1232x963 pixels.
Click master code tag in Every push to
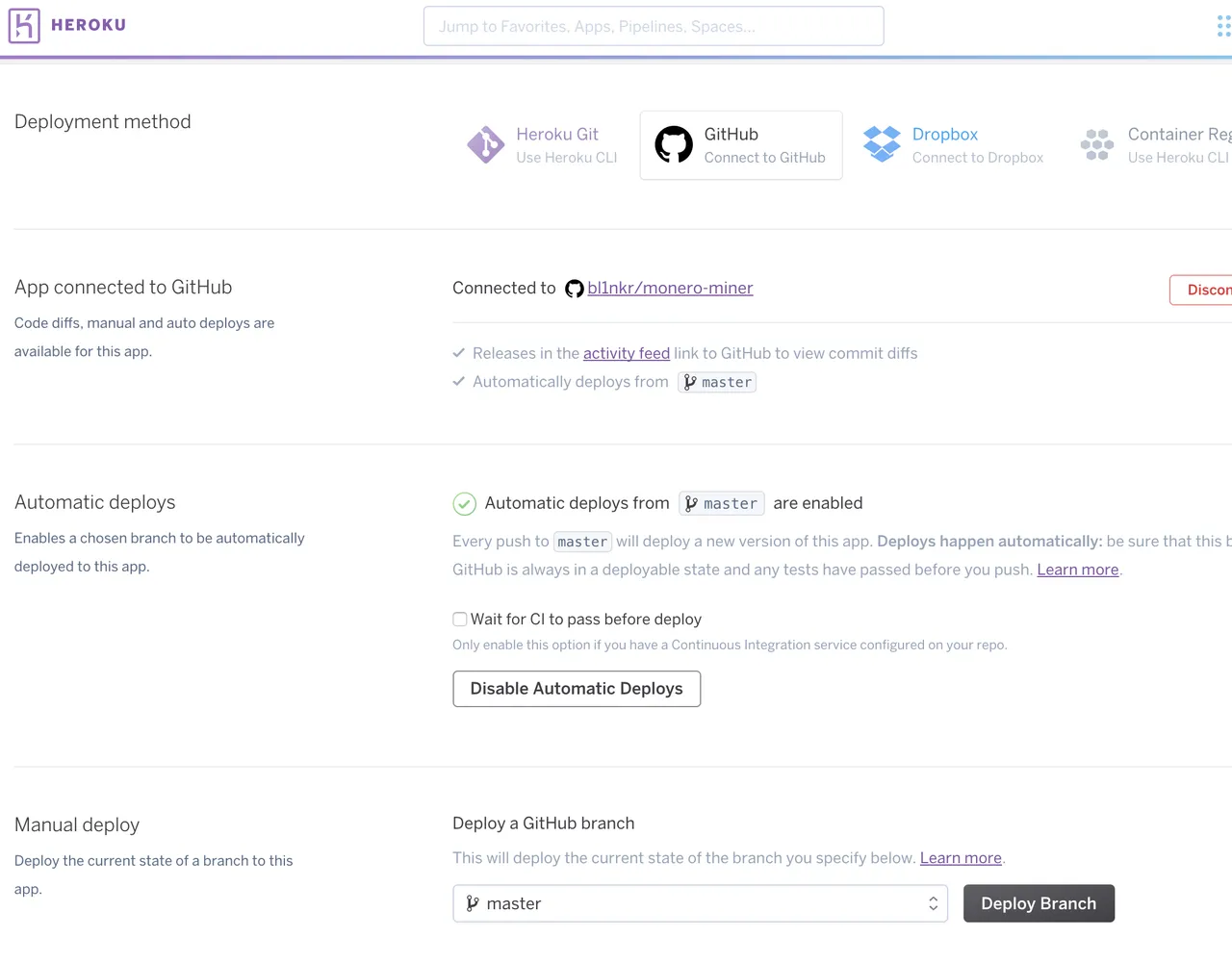point(582,542)
